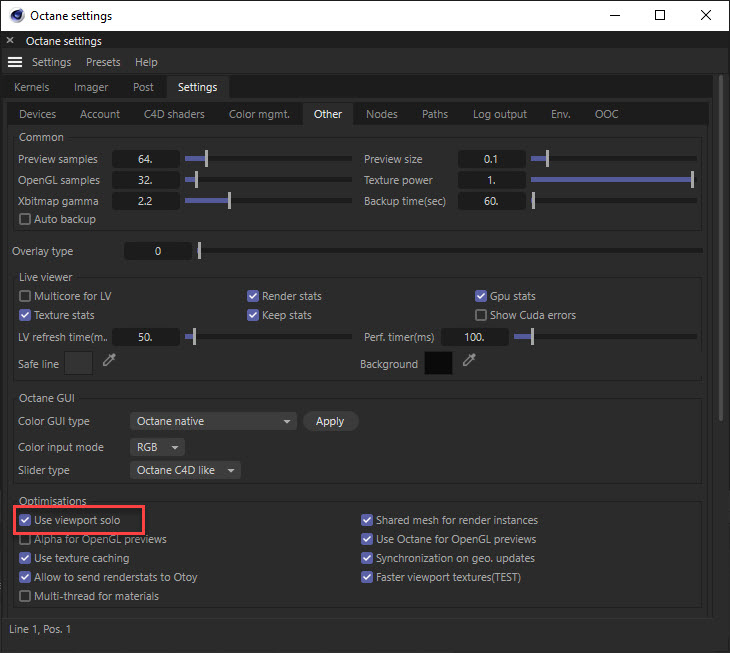Disable Faster viewport textures(TEST)

coord(367,577)
